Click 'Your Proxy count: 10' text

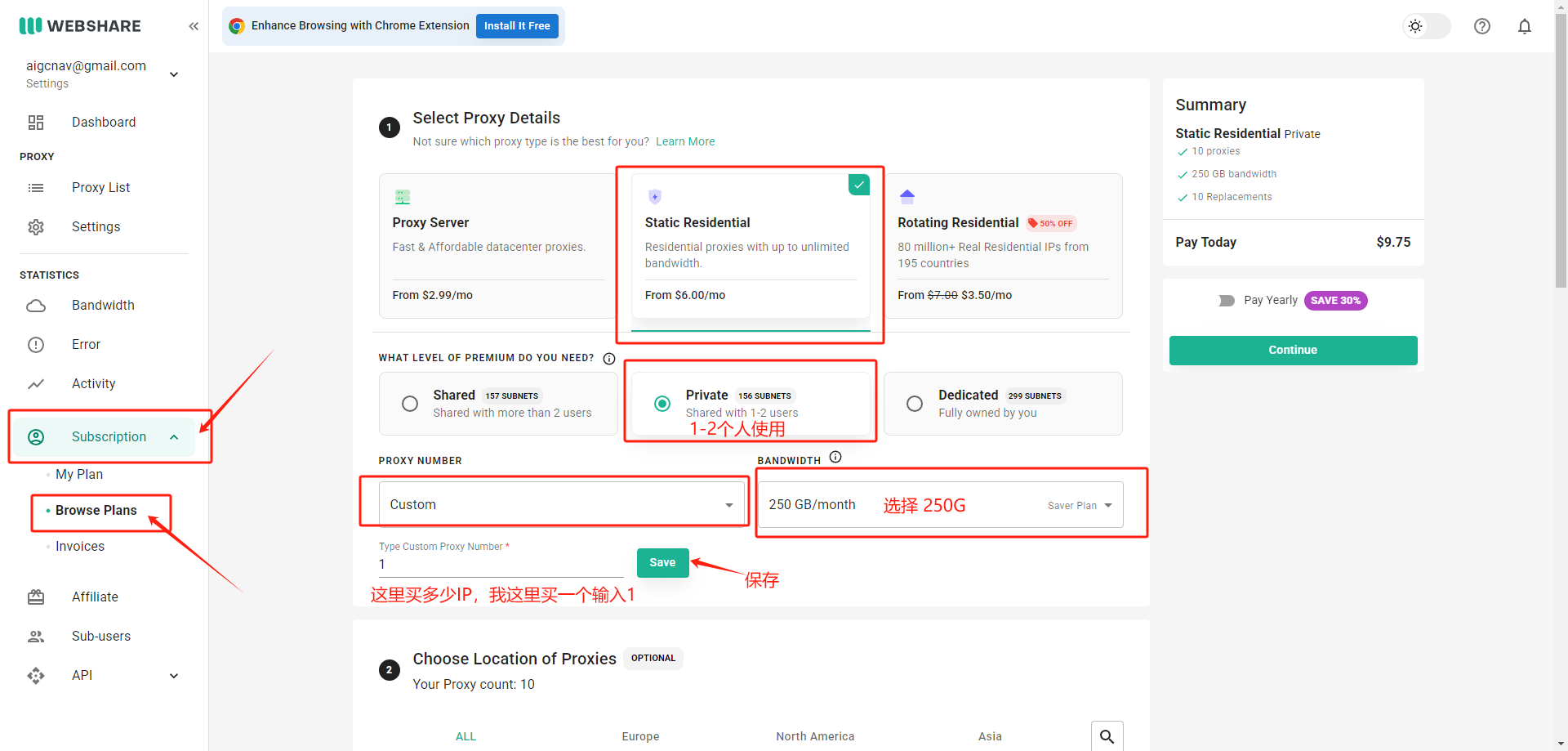pos(474,685)
